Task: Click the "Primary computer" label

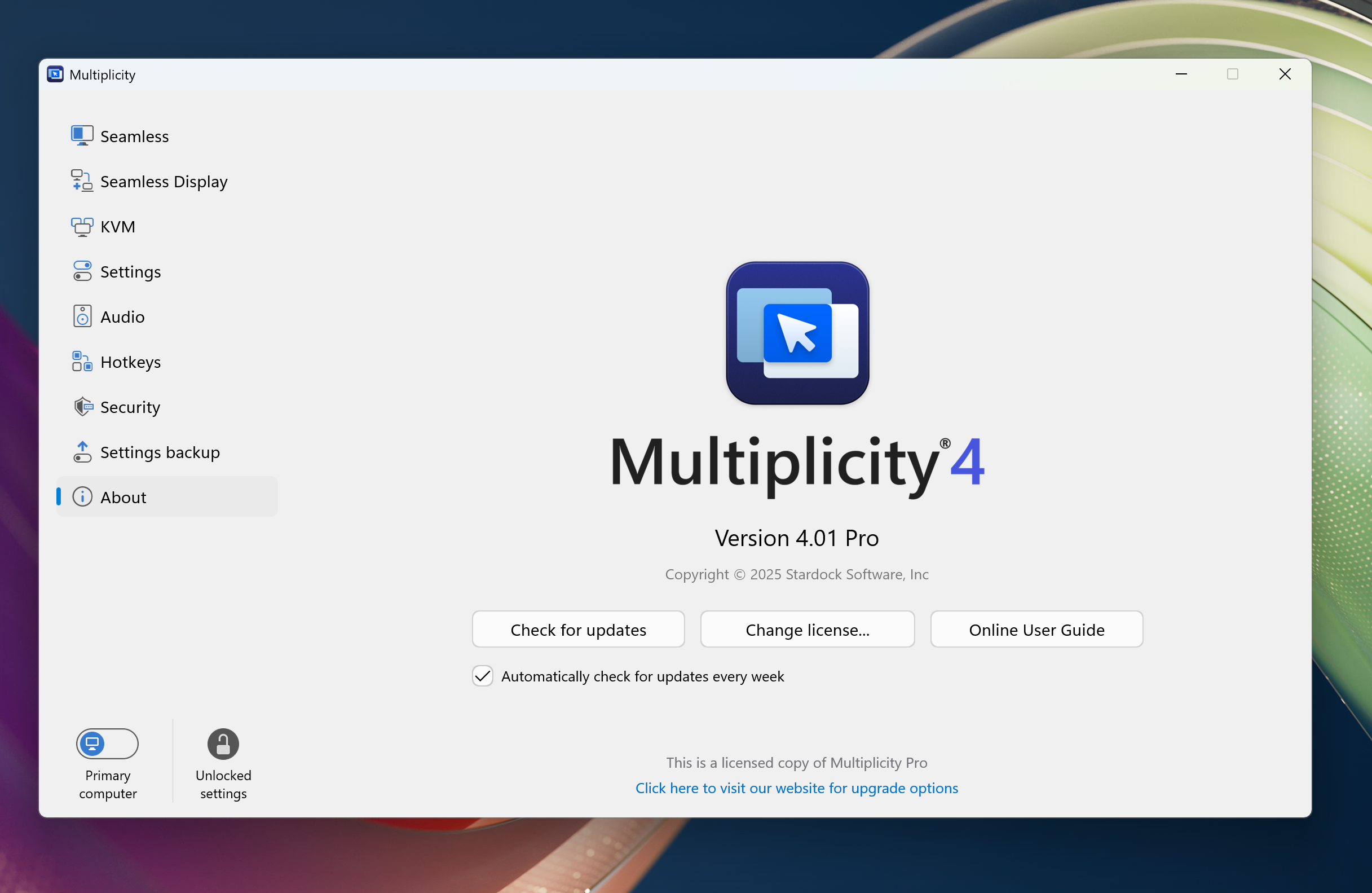Action: (x=108, y=784)
